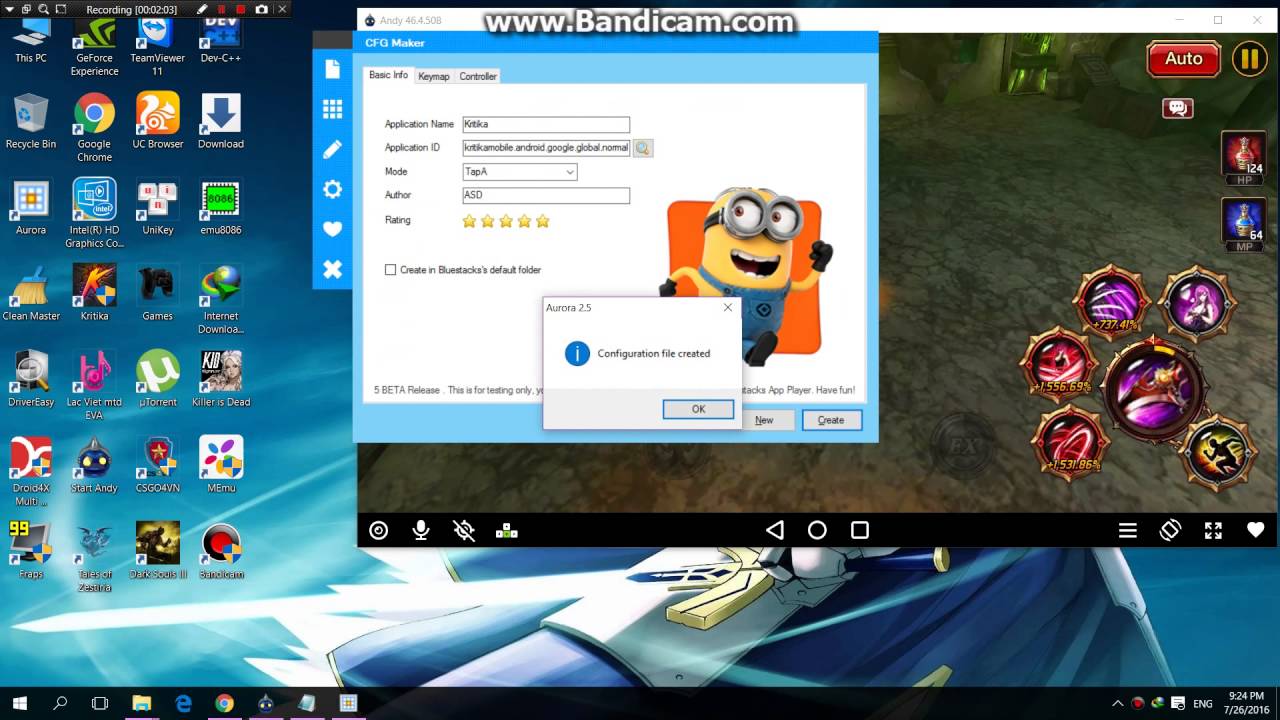Click the microphone icon in Andy bar
The image size is (1280, 720).
421,530
